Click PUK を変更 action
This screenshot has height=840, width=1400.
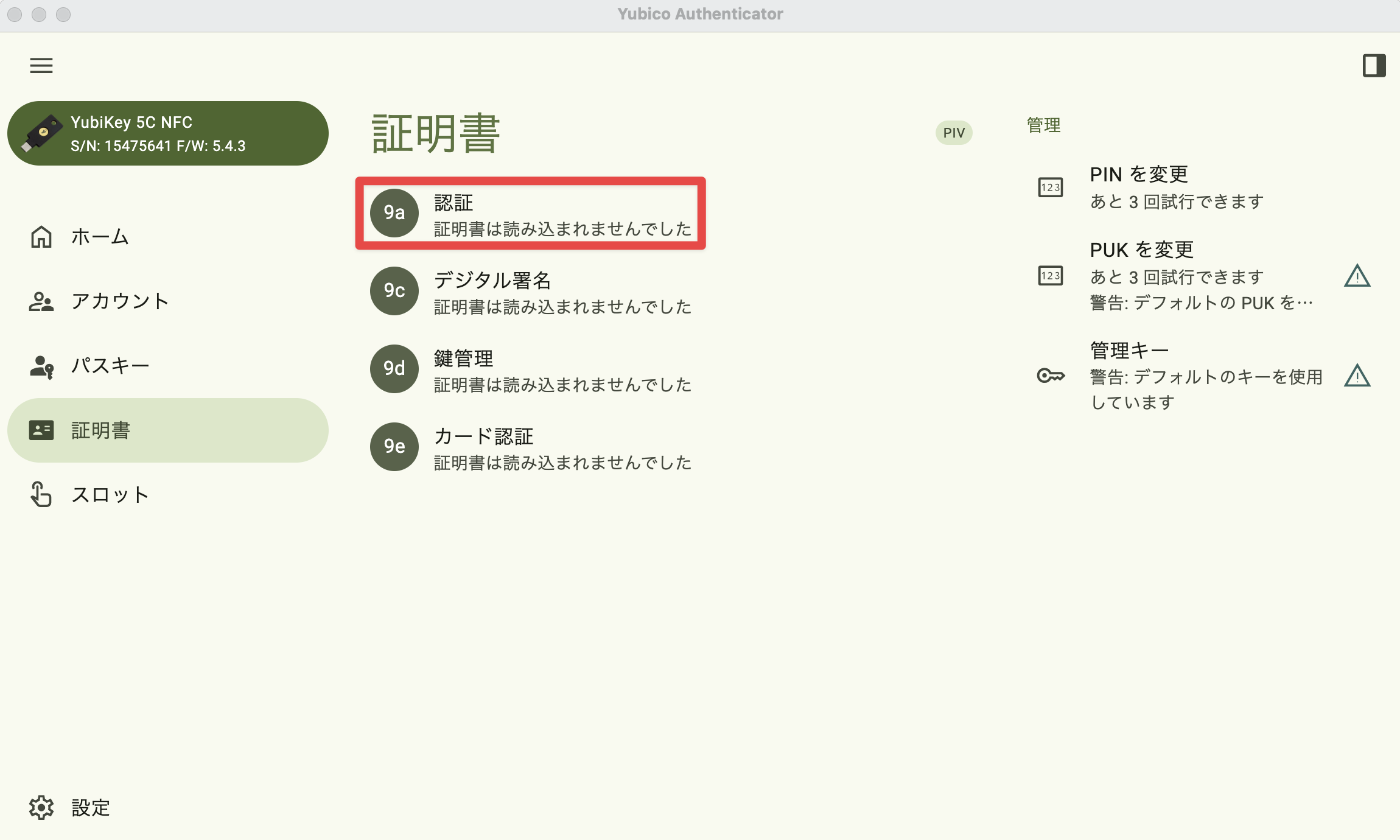click(1205, 276)
